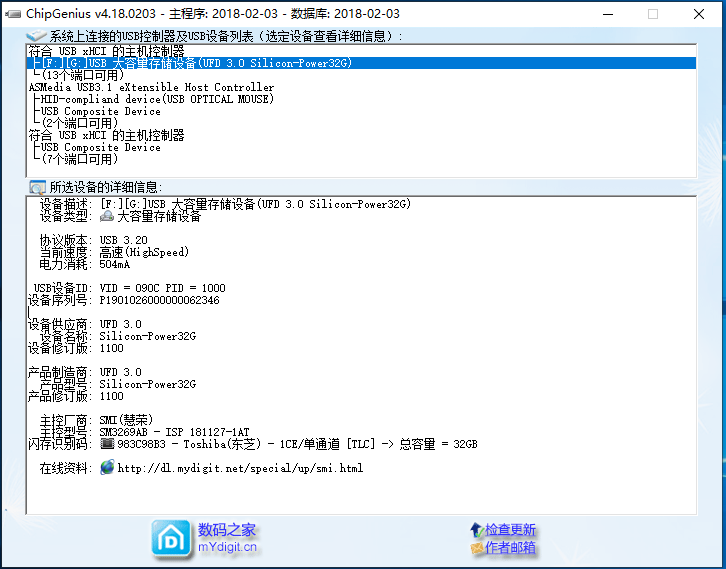Screen dimensions: 726x569
Task: Select the first 符合 USB xHCI 的主机控制器 entry
Action: [107, 51]
